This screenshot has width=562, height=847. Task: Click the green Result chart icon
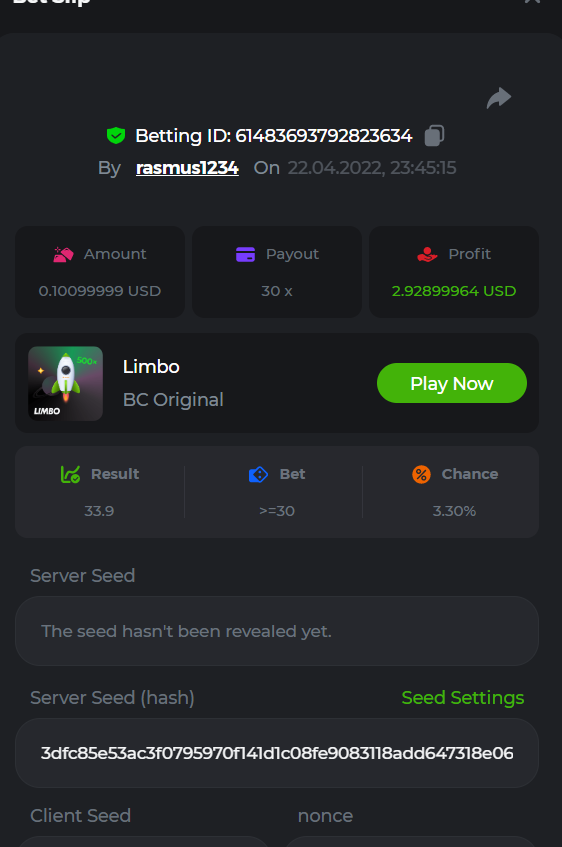[70, 474]
